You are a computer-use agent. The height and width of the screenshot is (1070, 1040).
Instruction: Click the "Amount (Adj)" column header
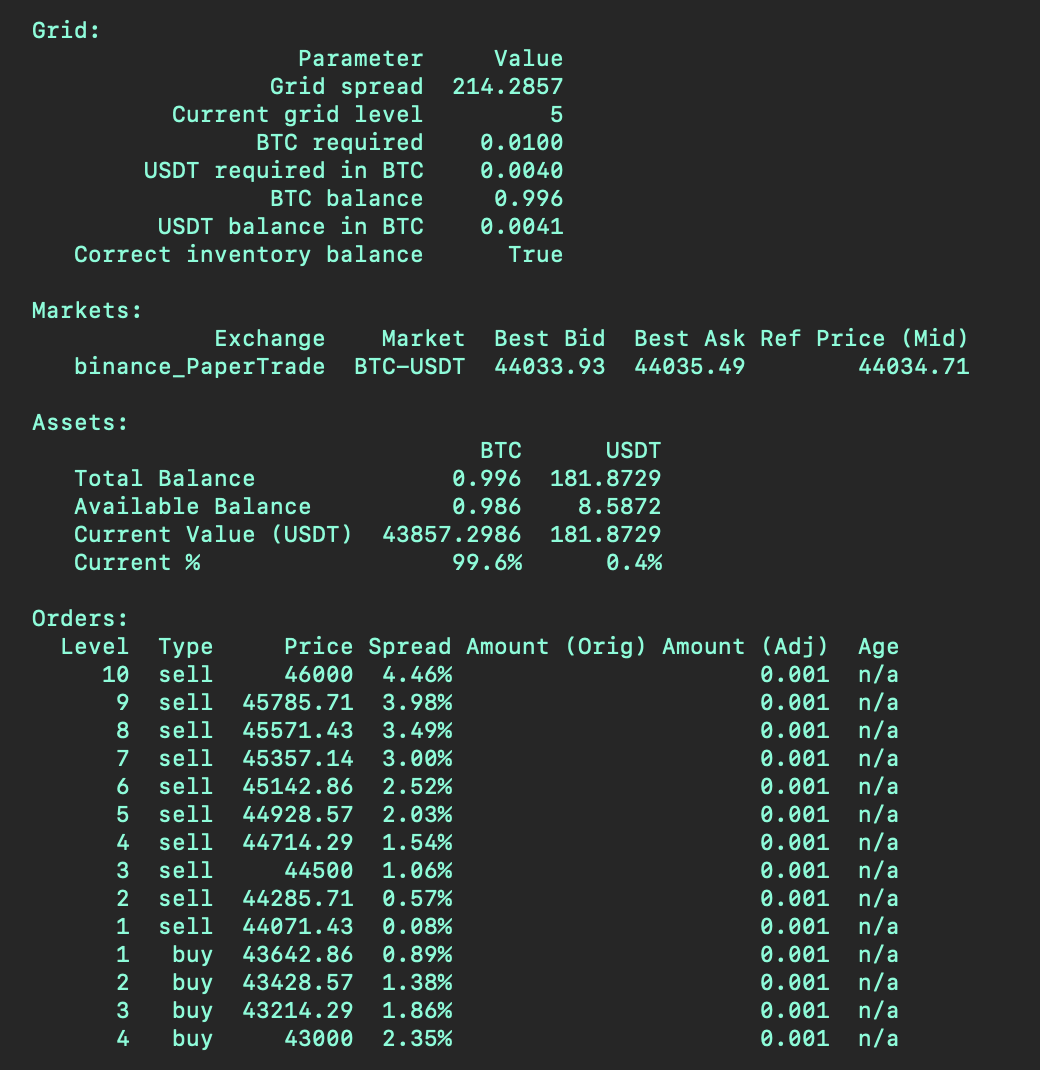[x=745, y=647]
